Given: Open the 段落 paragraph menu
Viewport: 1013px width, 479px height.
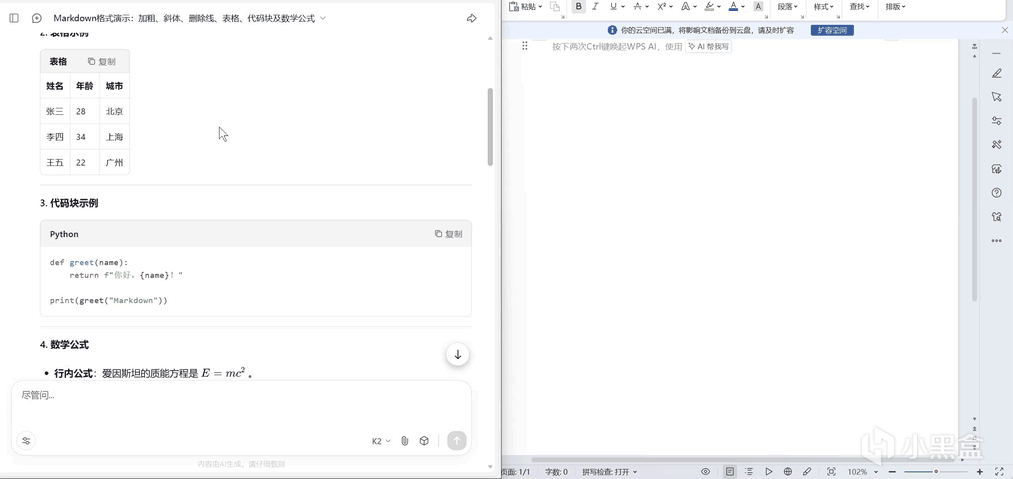Looking at the screenshot, I should [x=788, y=6].
